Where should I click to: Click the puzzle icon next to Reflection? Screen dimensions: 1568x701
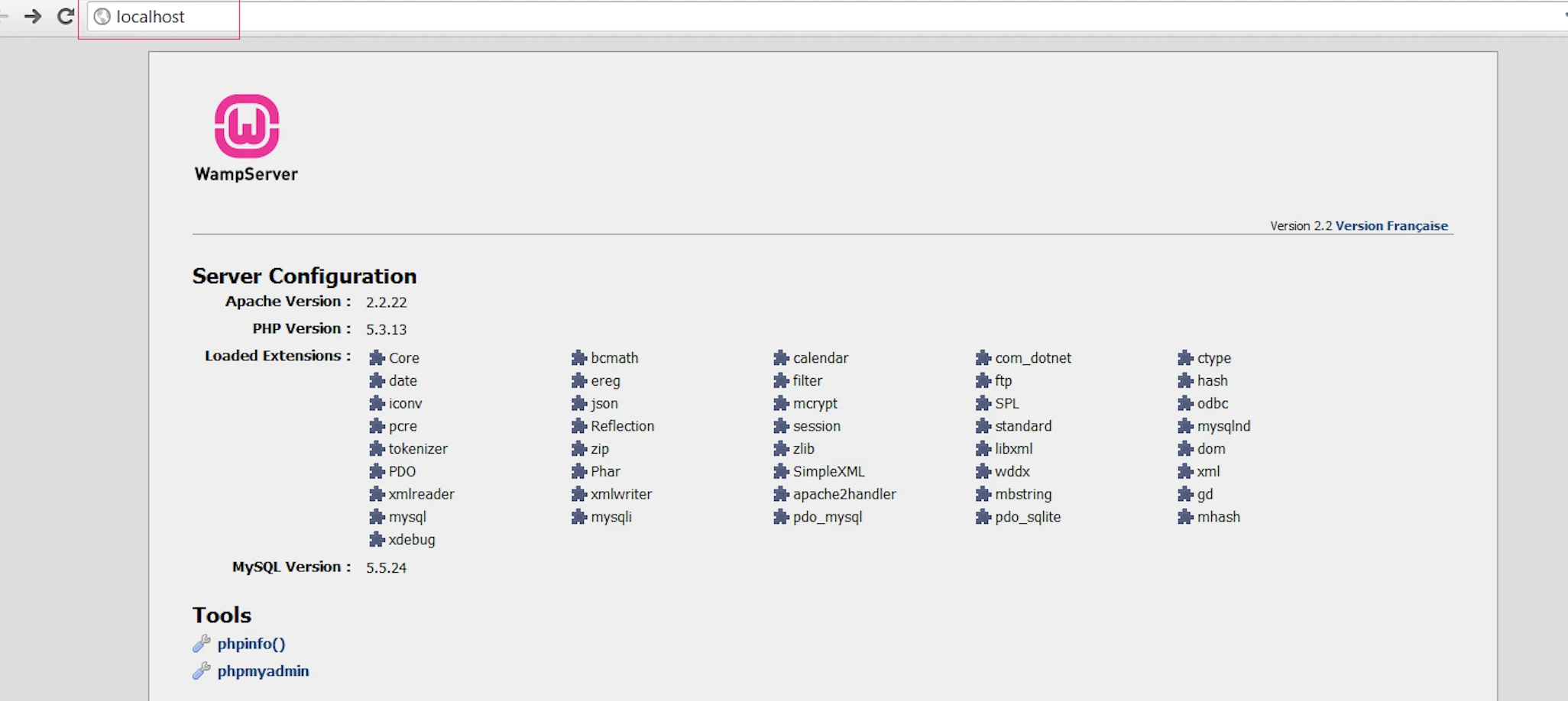[x=578, y=426]
